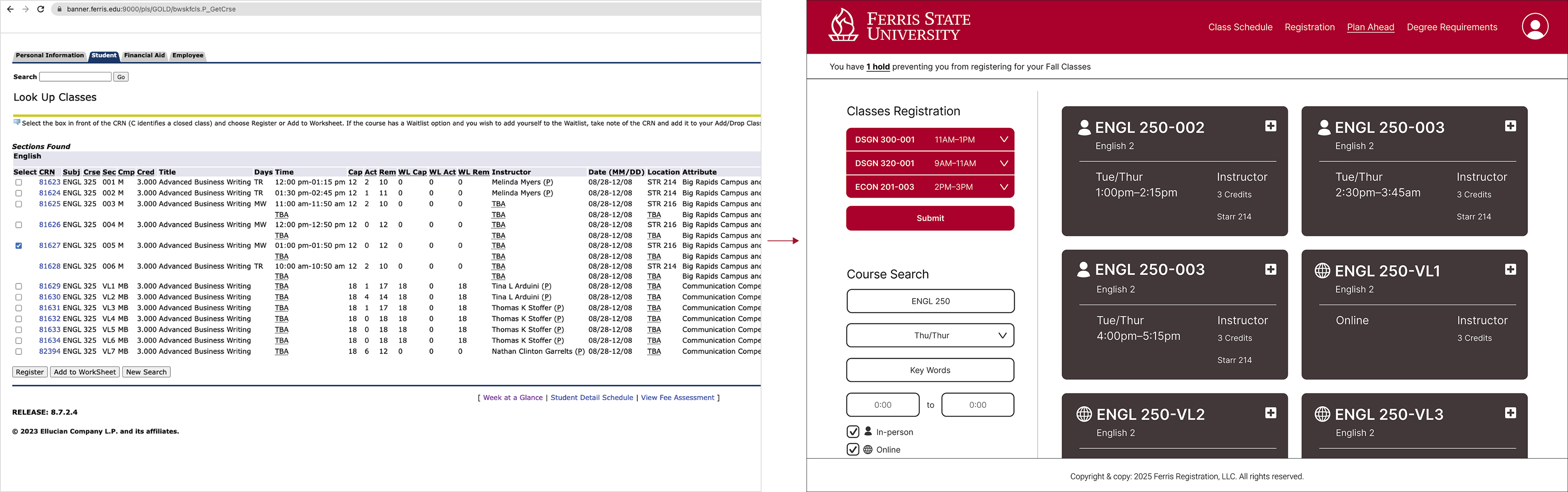Add ENGL 250-VL2 with its plus icon
1568x492 pixels.
click(x=1270, y=413)
